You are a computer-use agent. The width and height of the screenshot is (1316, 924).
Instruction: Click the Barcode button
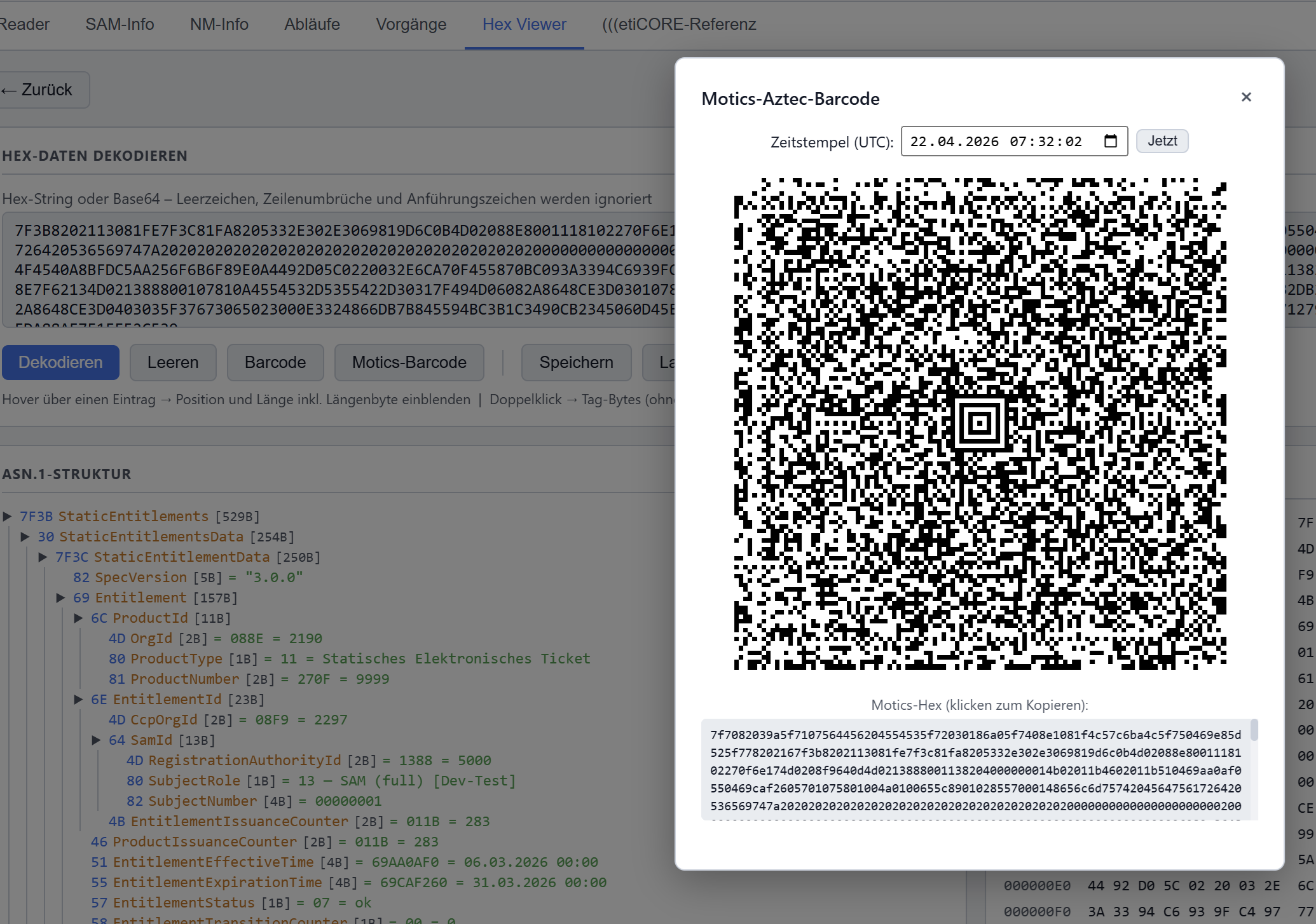(275, 362)
